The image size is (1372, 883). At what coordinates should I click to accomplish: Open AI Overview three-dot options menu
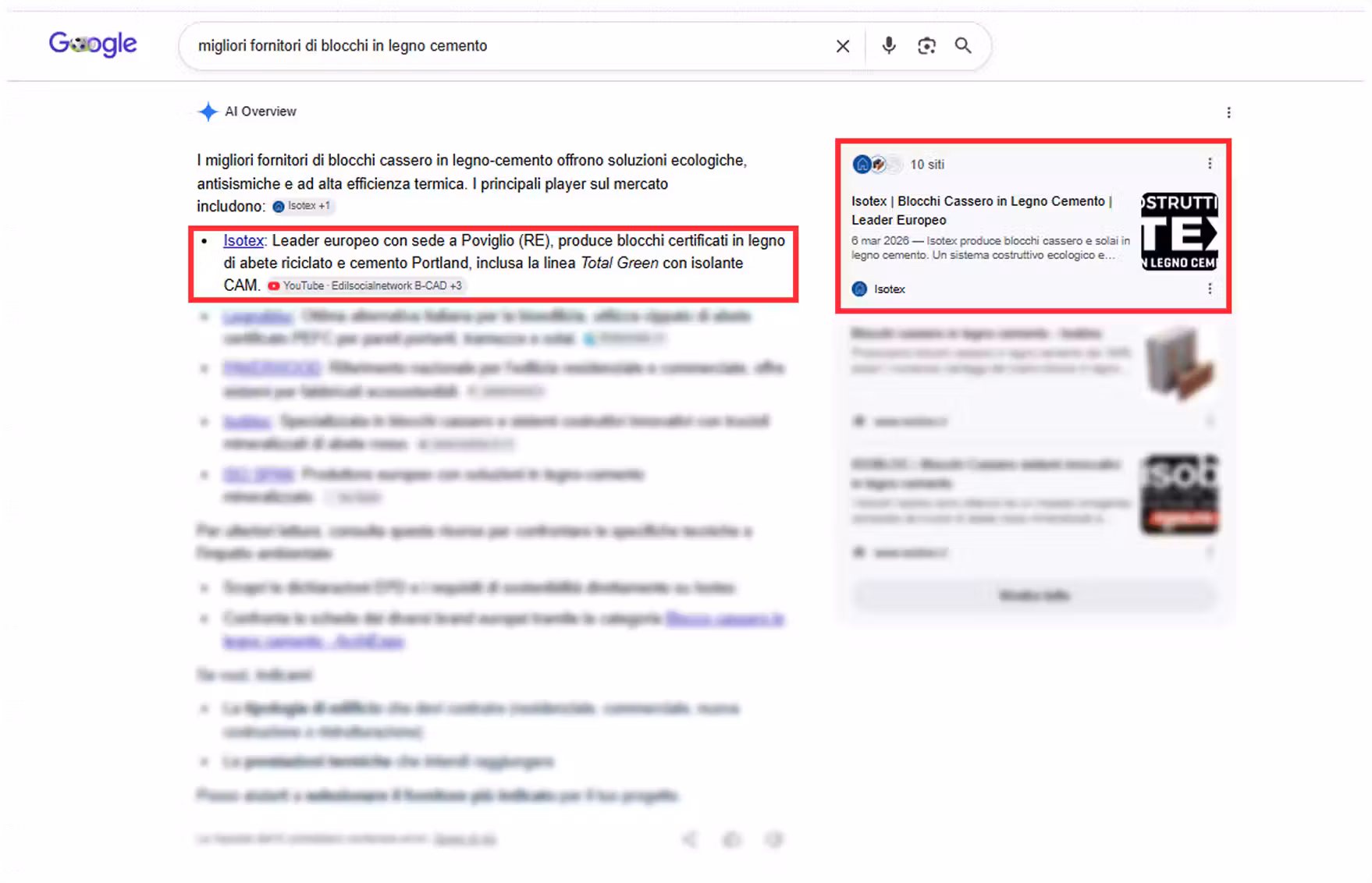(x=1228, y=112)
